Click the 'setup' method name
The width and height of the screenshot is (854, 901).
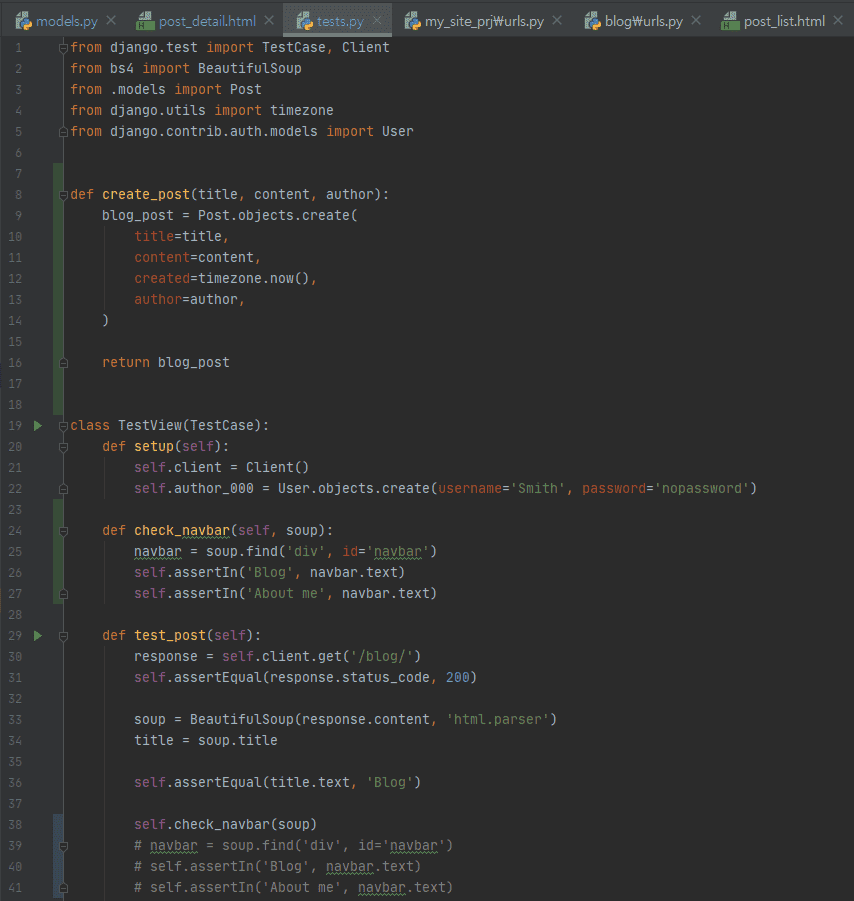(154, 446)
